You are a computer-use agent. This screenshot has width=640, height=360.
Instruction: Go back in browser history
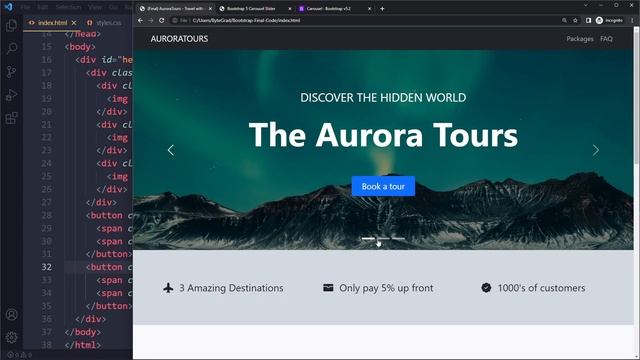pyautogui.click(x=140, y=20)
